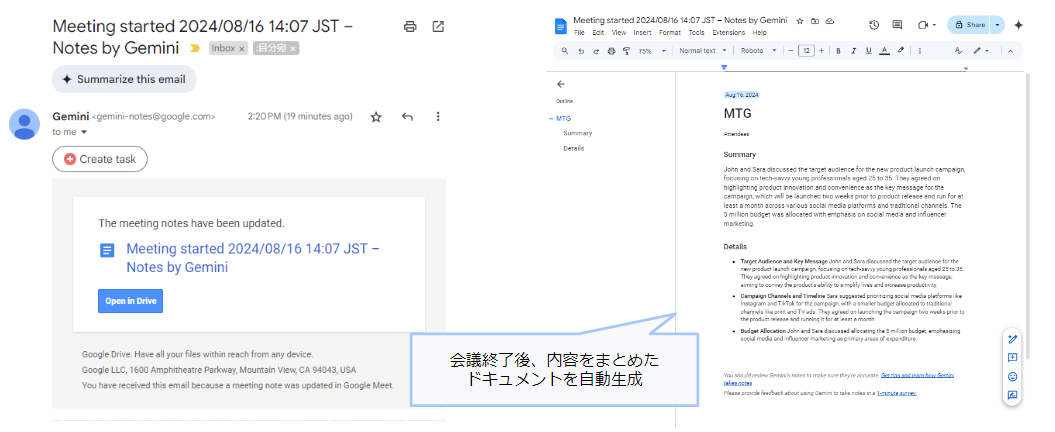Open the editing mode pencil dropdown
This screenshot has width=1055, height=432.
tap(981, 50)
